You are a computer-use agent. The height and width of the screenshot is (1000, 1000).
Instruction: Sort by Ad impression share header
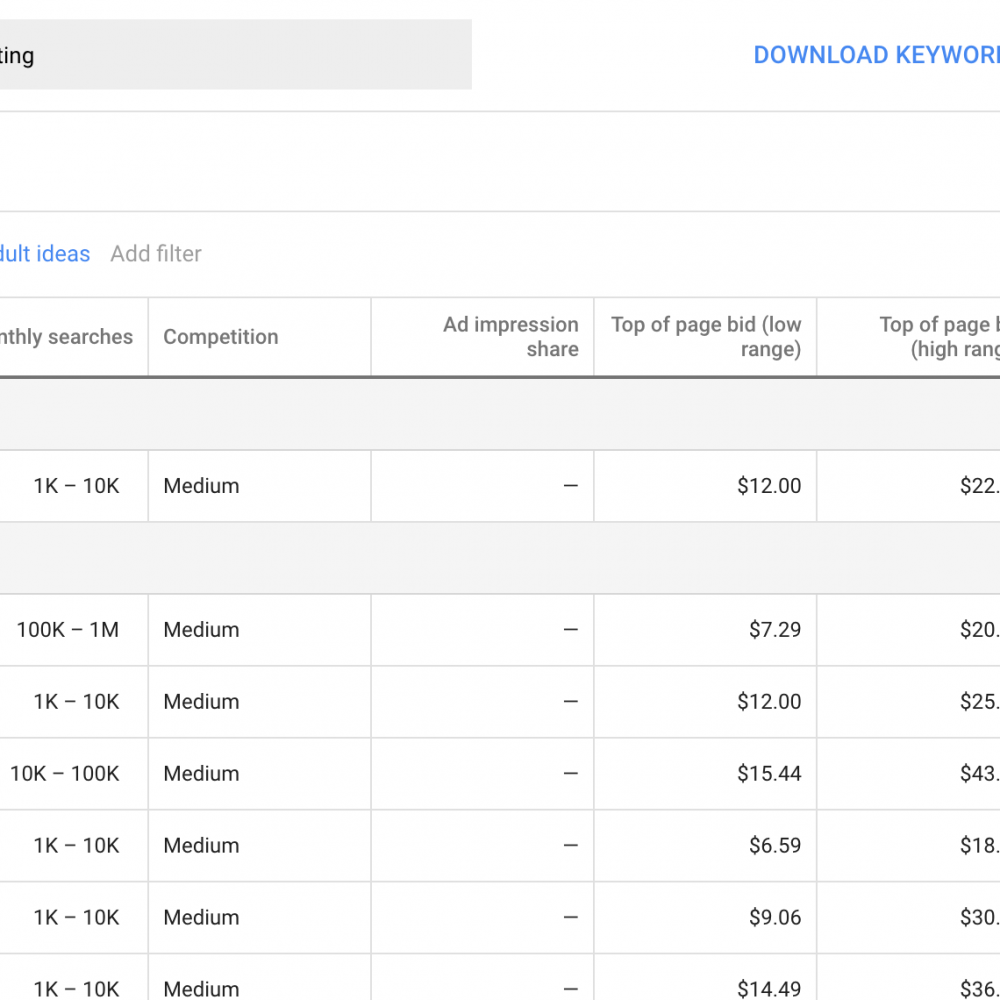coord(511,337)
